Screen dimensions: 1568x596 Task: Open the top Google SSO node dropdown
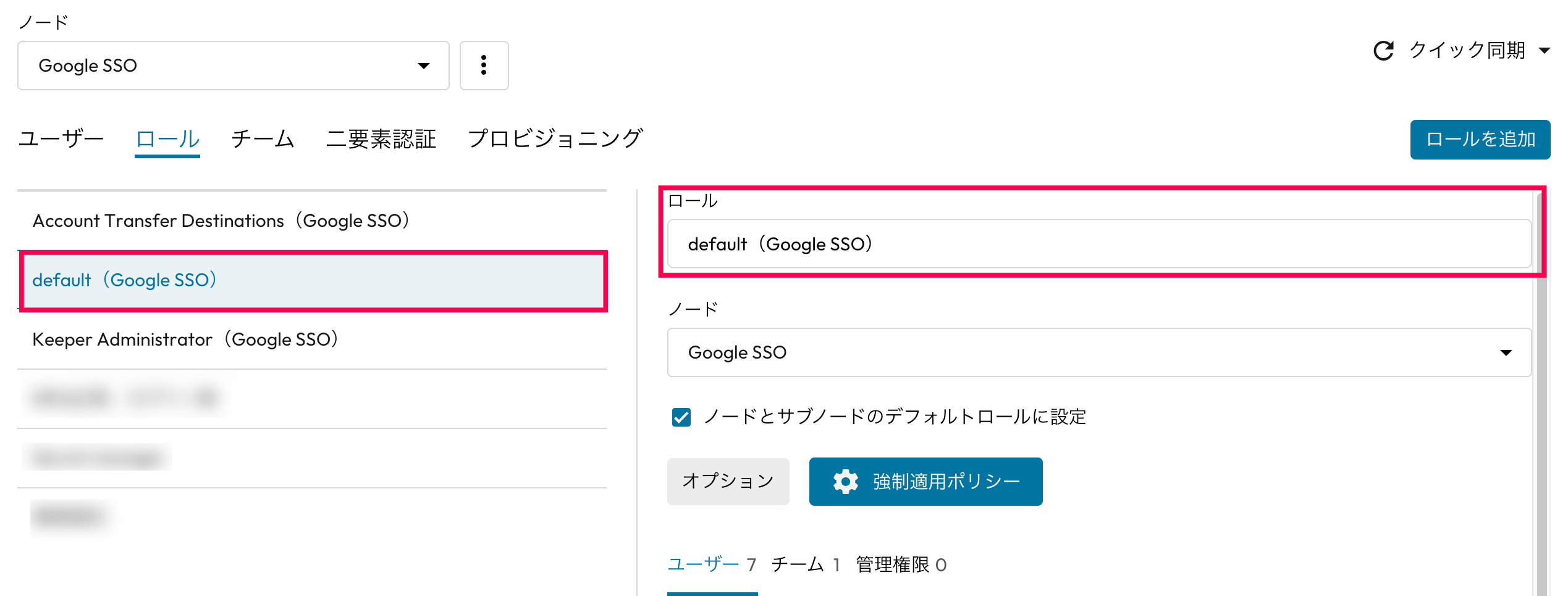coord(234,66)
